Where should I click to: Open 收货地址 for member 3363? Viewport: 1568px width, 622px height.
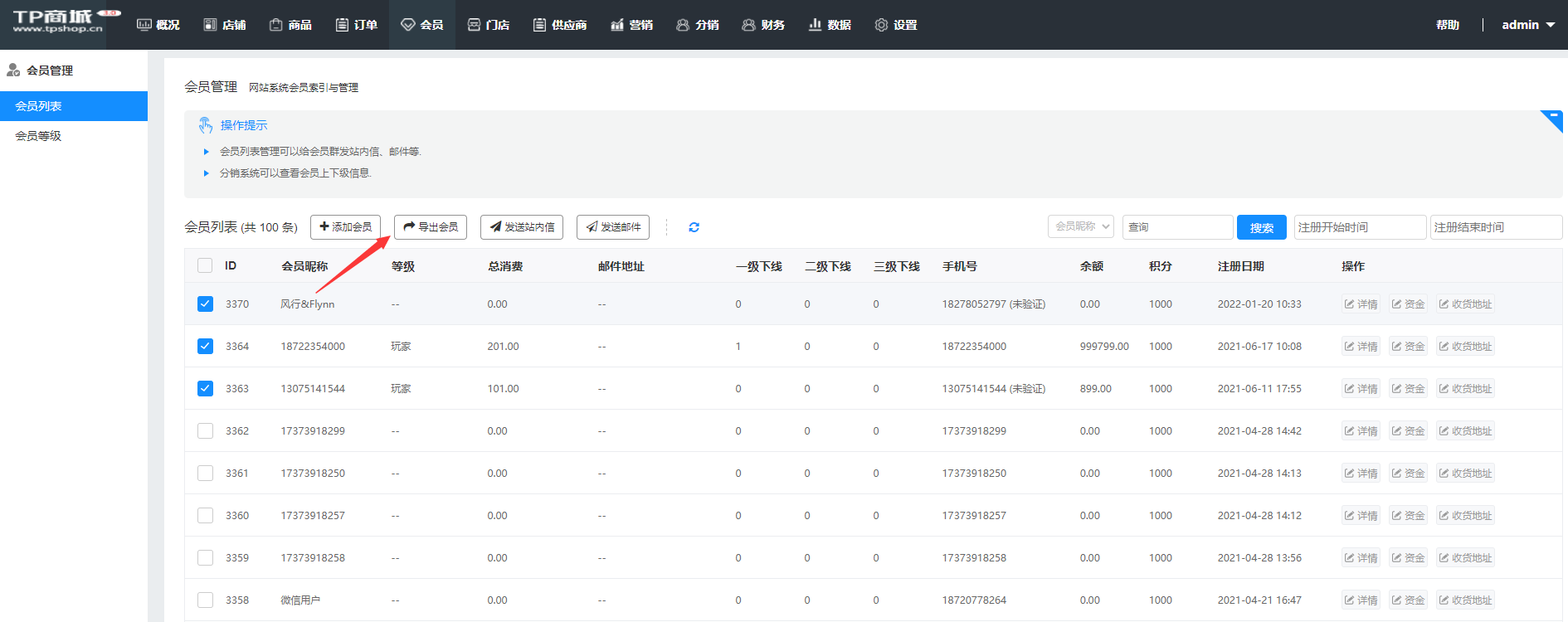click(x=1465, y=389)
